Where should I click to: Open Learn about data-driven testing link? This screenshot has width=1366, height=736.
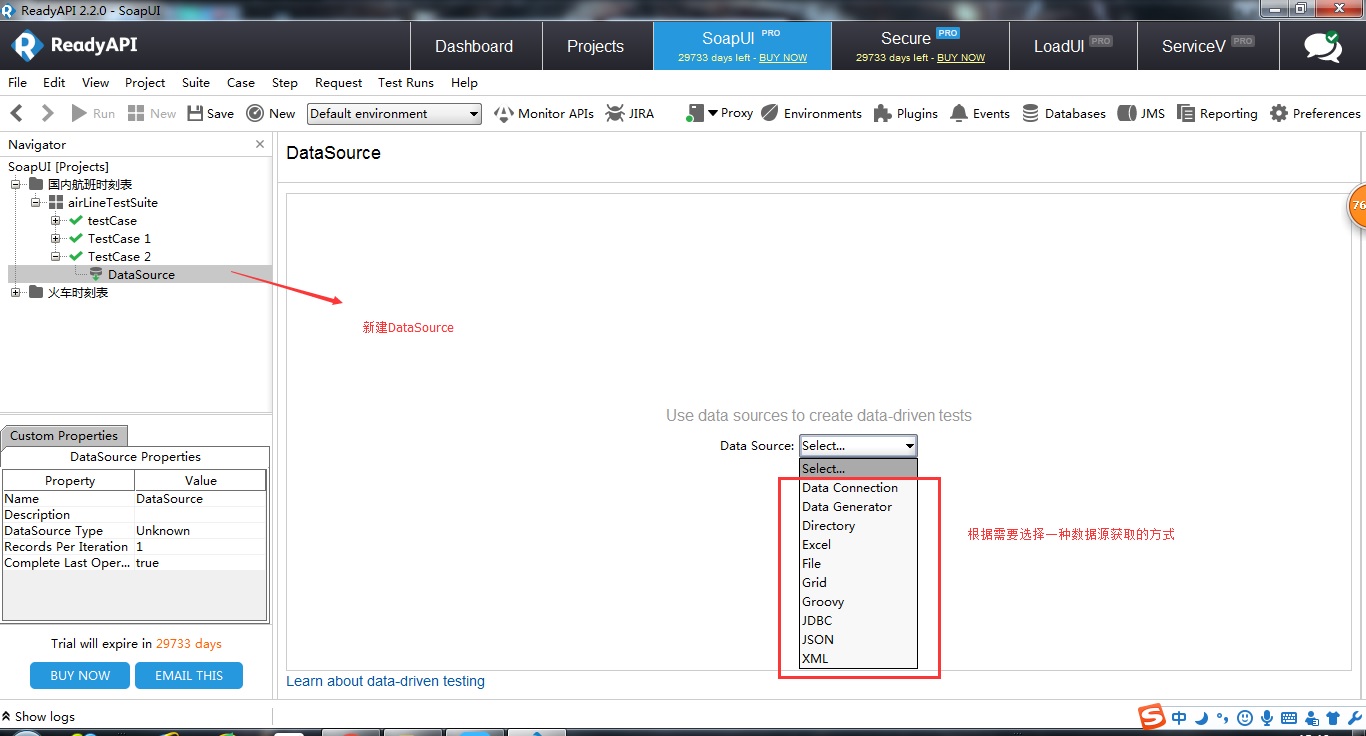point(385,681)
